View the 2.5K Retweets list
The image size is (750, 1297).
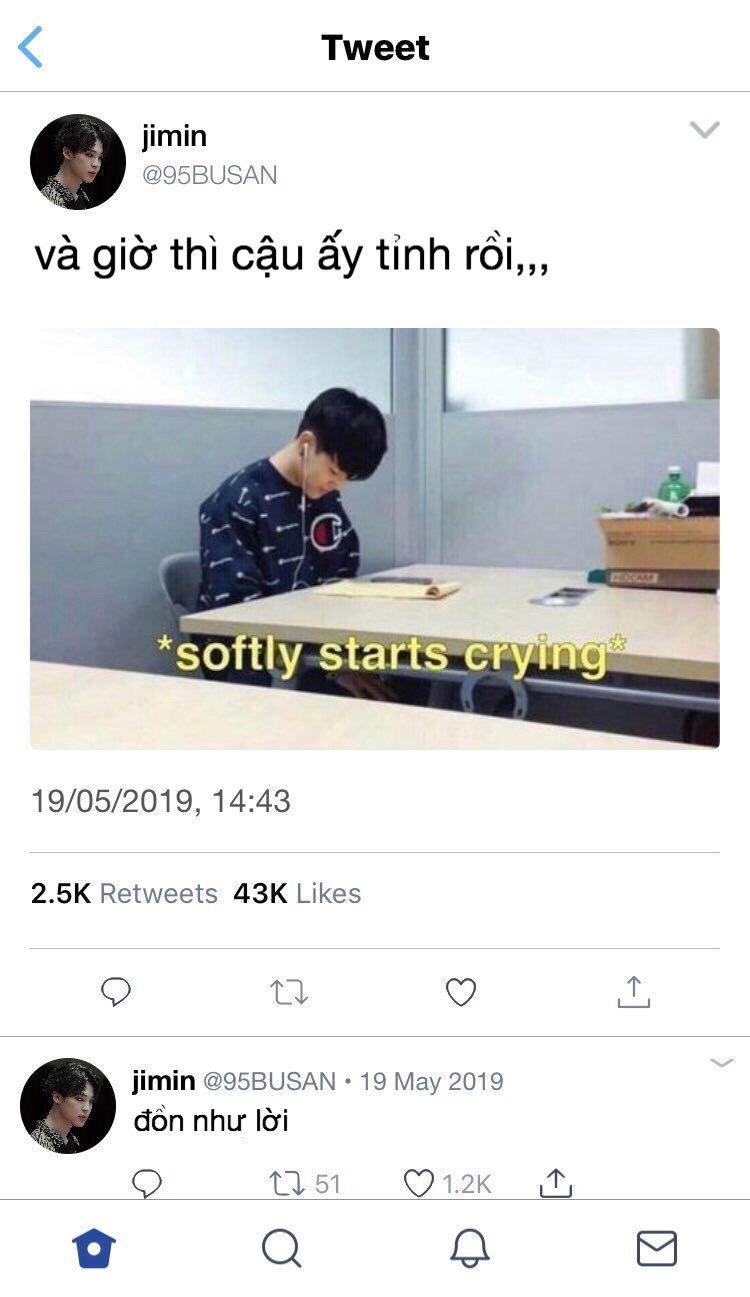point(124,893)
